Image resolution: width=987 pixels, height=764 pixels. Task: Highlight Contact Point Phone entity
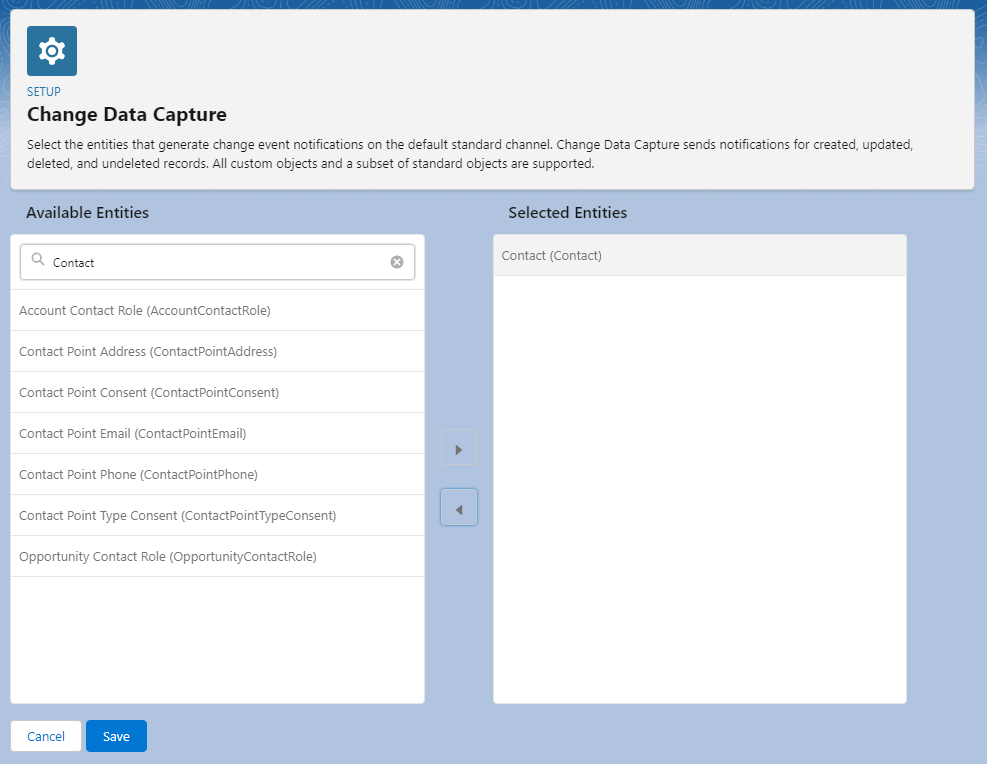tap(138, 475)
